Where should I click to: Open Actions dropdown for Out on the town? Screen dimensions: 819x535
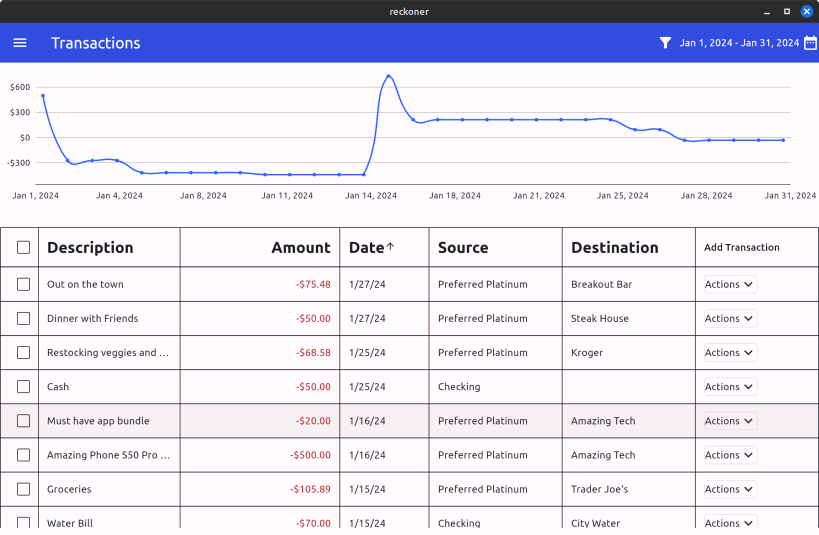point(730,284)
